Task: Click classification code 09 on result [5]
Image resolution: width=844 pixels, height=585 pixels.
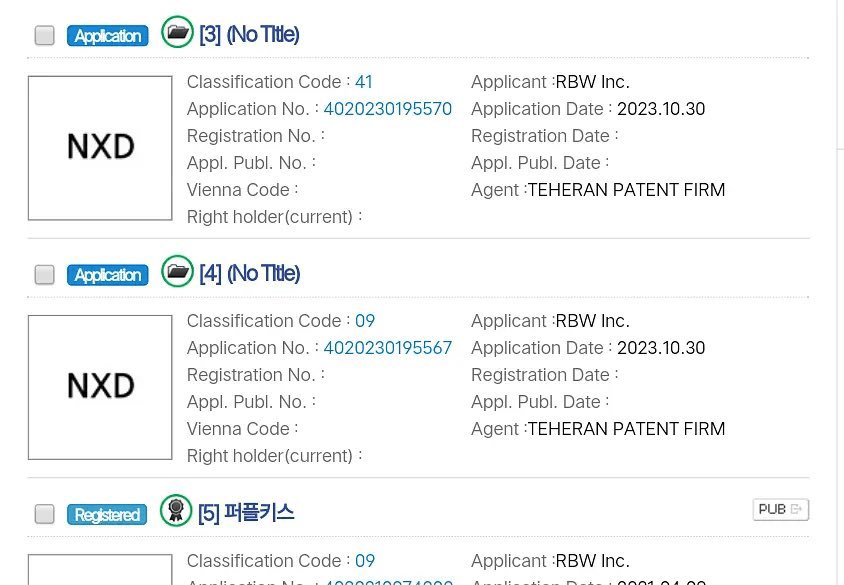Action: pos(365,561)
